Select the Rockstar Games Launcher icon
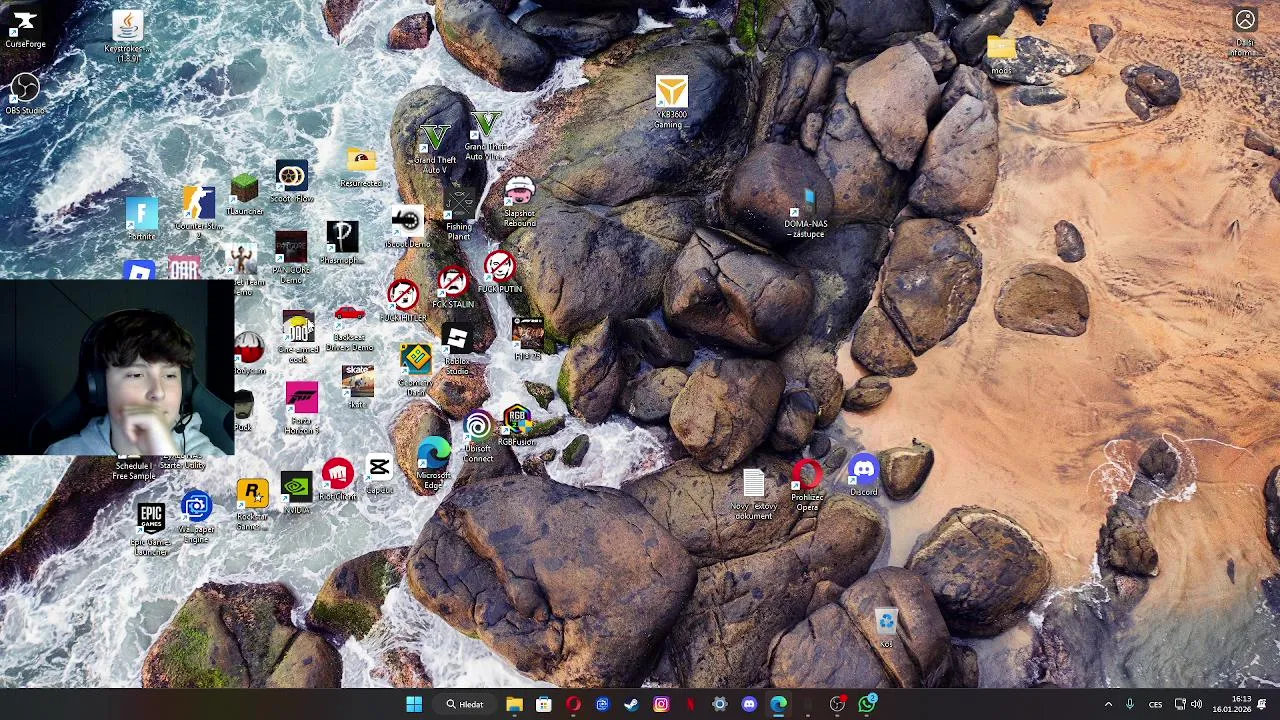Viewport: 1280px width, 720px height. tap(252, 505)
